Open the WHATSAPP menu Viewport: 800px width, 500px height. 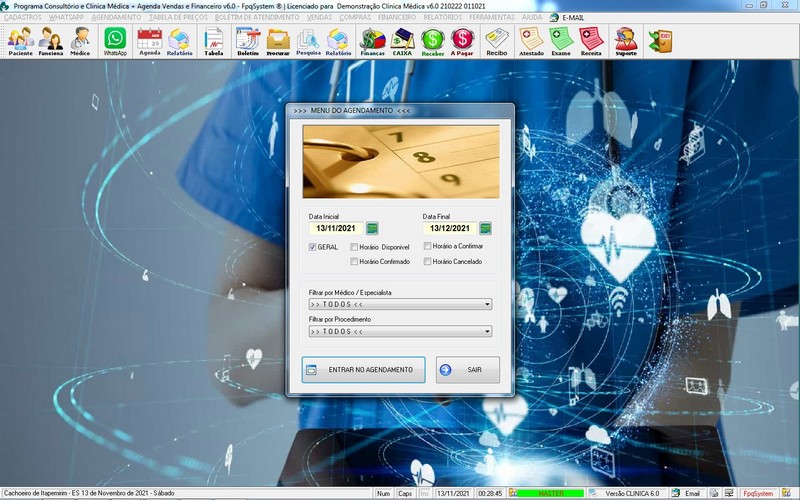66,17
